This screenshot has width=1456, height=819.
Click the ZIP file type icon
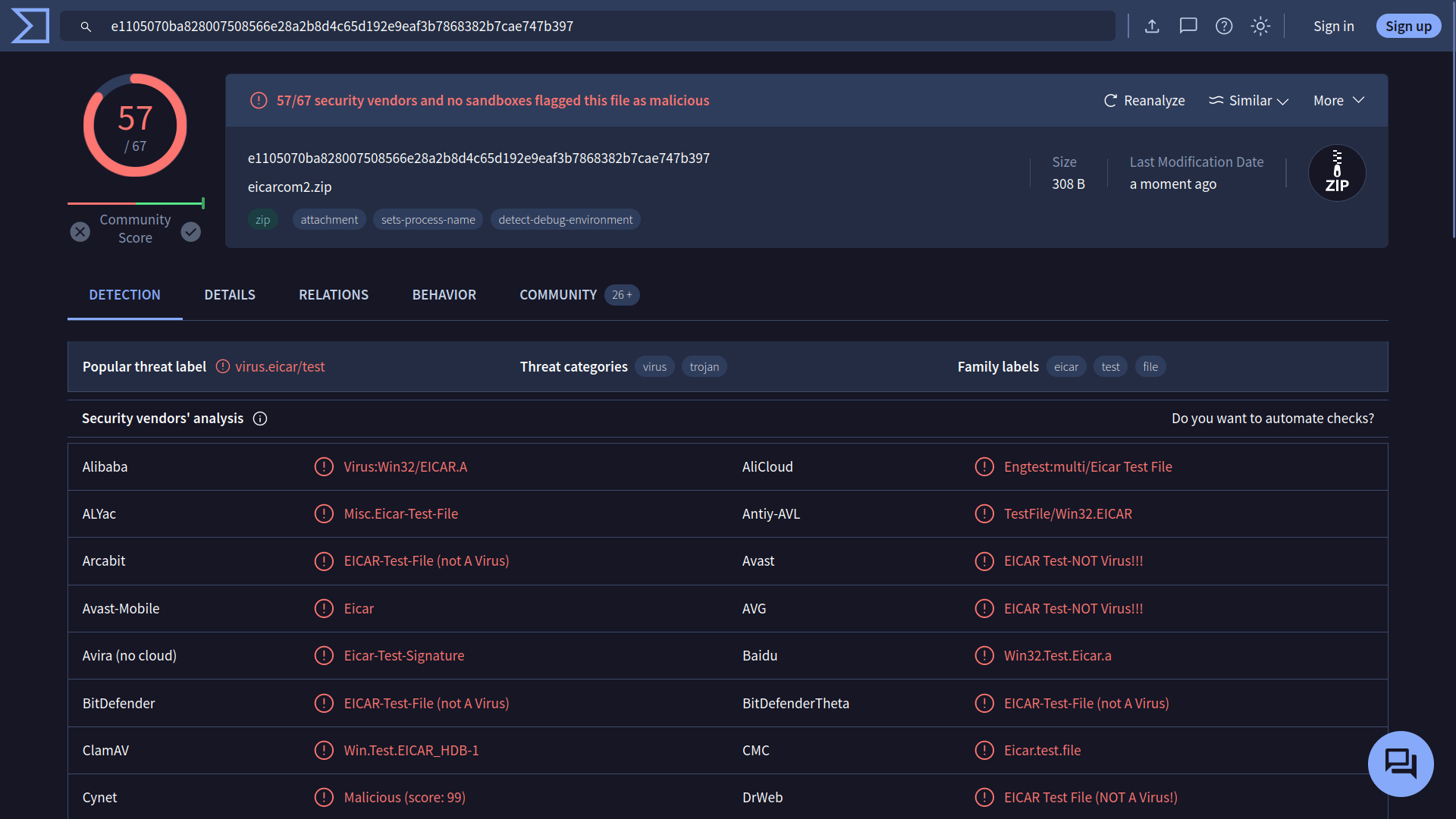tap(1337, 173)
